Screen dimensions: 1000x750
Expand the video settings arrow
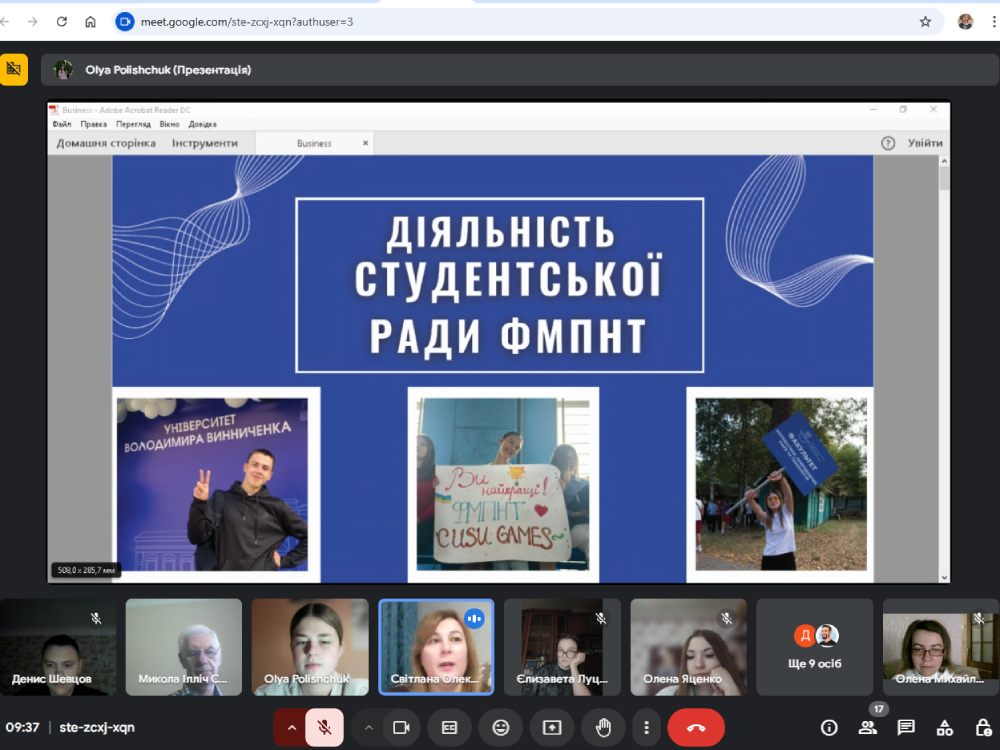369,727
